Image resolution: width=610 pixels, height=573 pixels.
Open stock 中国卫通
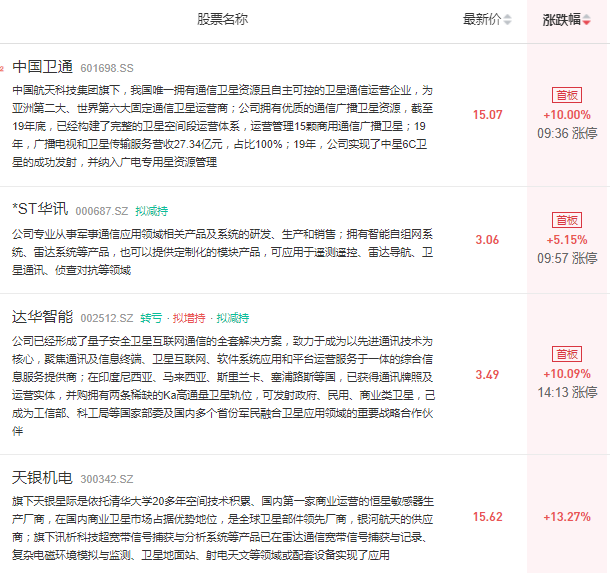click(x=42, y=67)
